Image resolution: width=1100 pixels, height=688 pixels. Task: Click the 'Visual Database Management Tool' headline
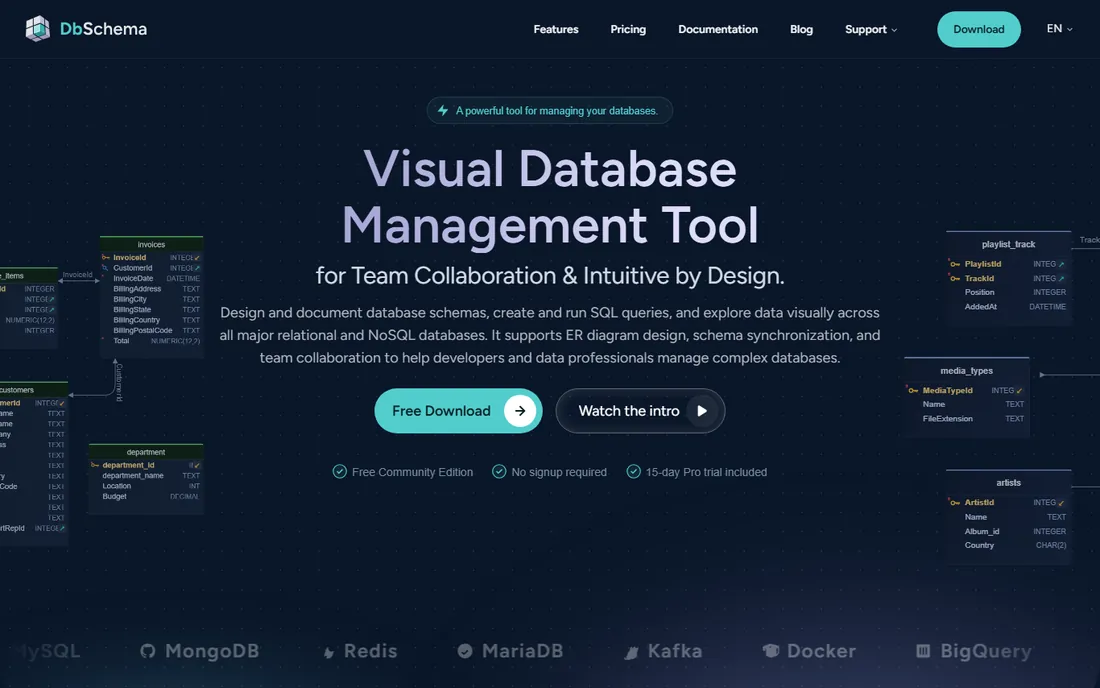pyautogui.click(x=550, y=197)
